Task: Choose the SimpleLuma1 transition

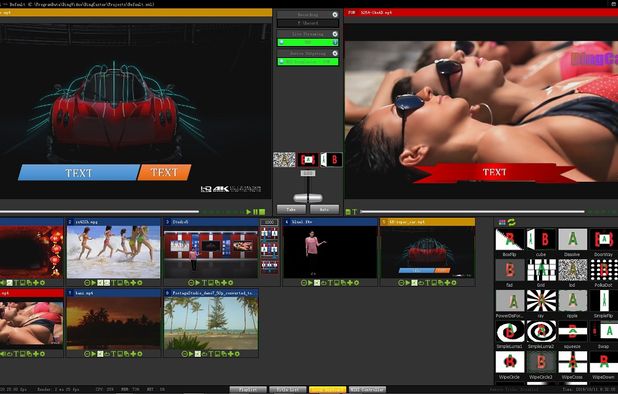Action: (510, 331)
